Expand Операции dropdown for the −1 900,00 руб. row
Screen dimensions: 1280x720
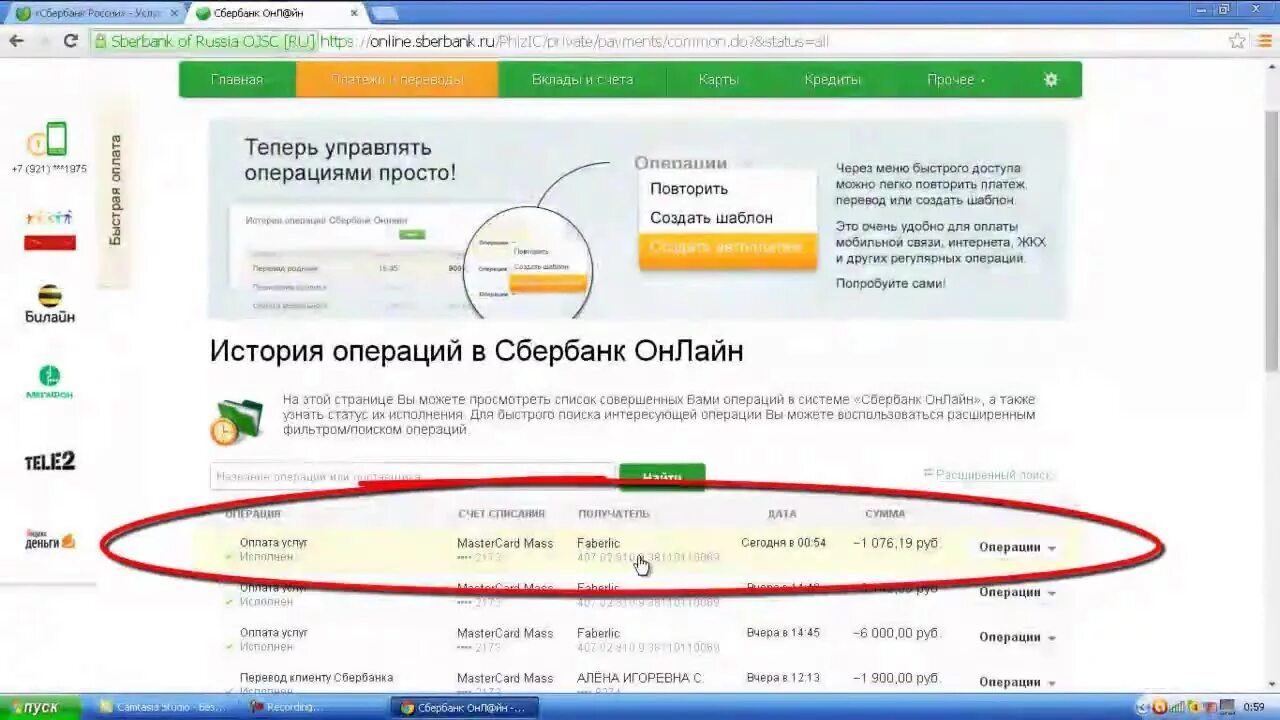[1017, 682]
